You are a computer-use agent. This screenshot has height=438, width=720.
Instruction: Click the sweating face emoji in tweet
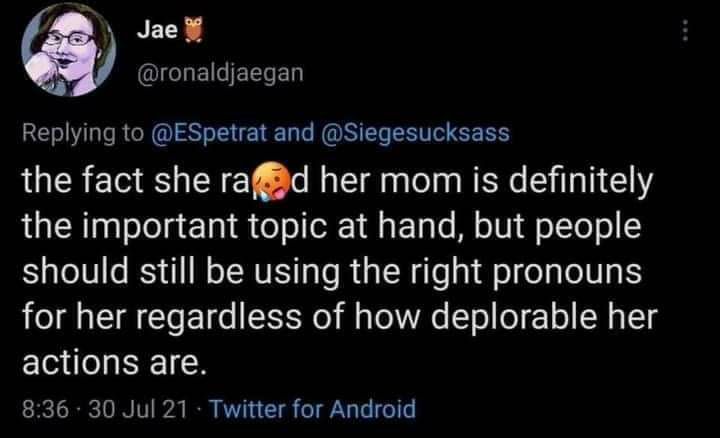pos(271,186)
